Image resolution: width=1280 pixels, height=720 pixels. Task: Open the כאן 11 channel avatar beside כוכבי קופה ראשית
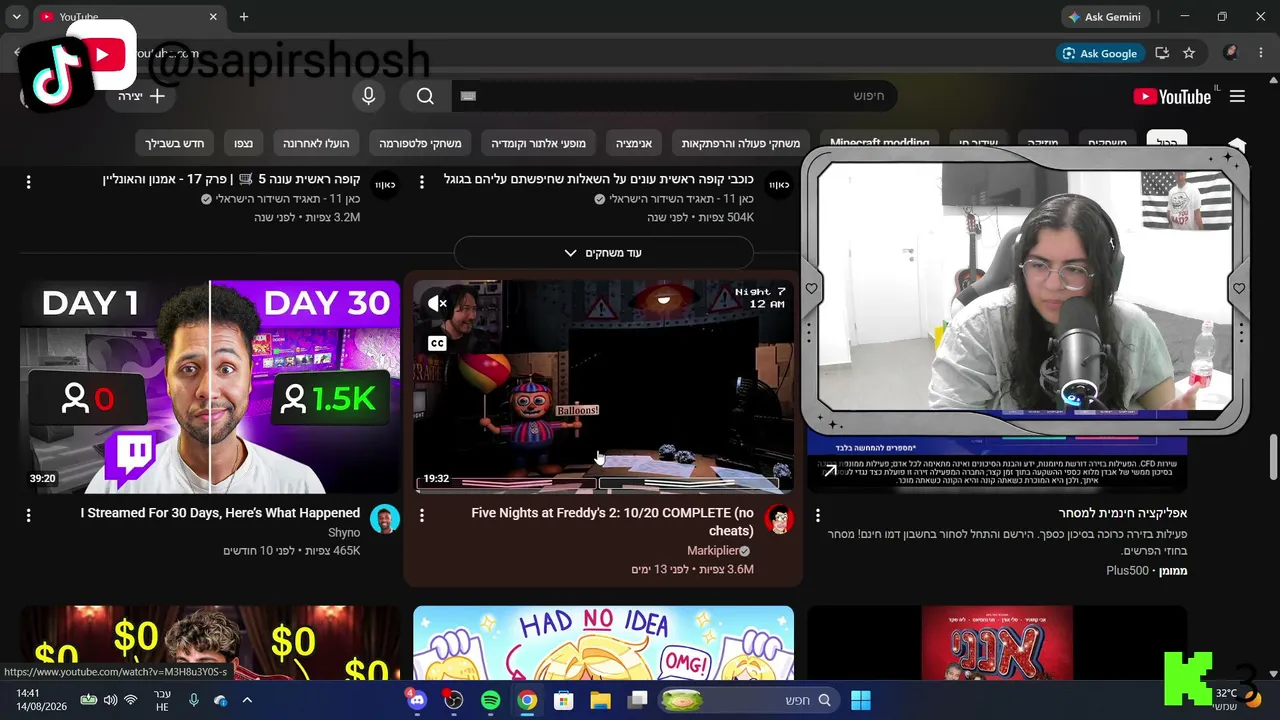pyautogui.click(x=779, y=185)
